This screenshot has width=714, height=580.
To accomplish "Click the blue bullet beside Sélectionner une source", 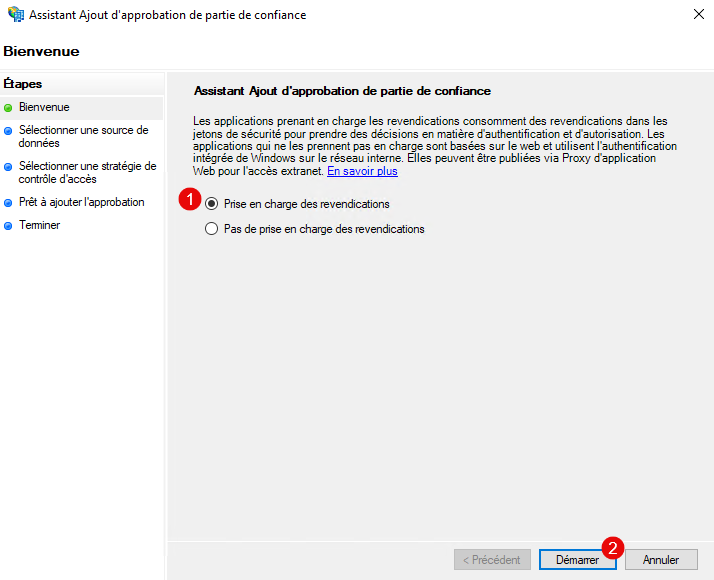I will (x=9, y=130).
